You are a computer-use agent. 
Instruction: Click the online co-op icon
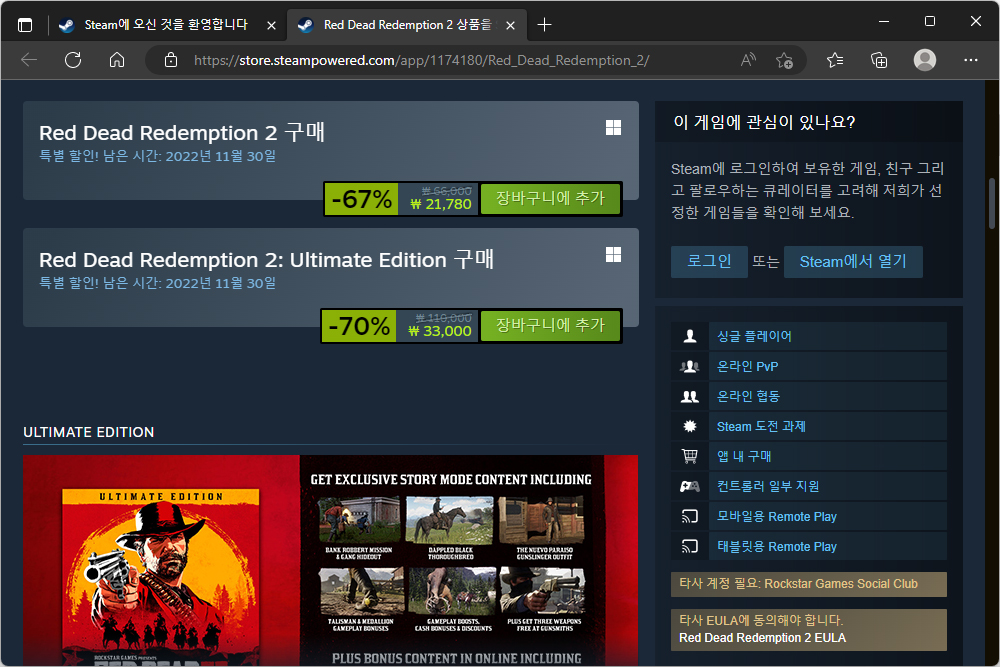[689, 396]
